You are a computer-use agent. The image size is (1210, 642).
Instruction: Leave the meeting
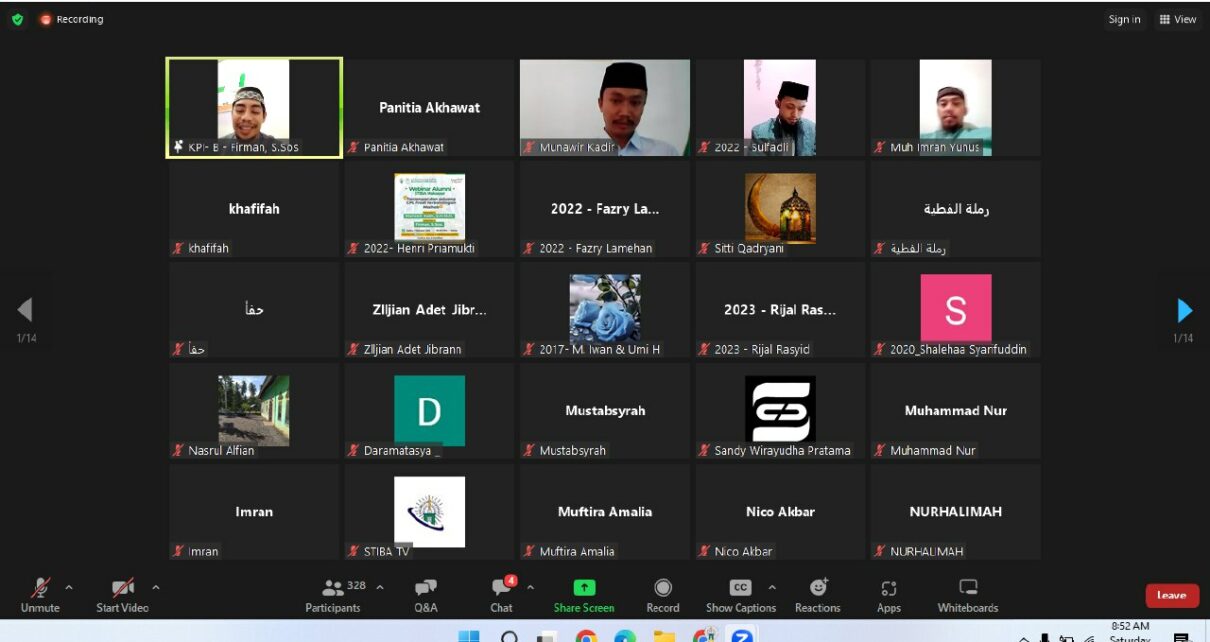click(x=1171, y=595)
